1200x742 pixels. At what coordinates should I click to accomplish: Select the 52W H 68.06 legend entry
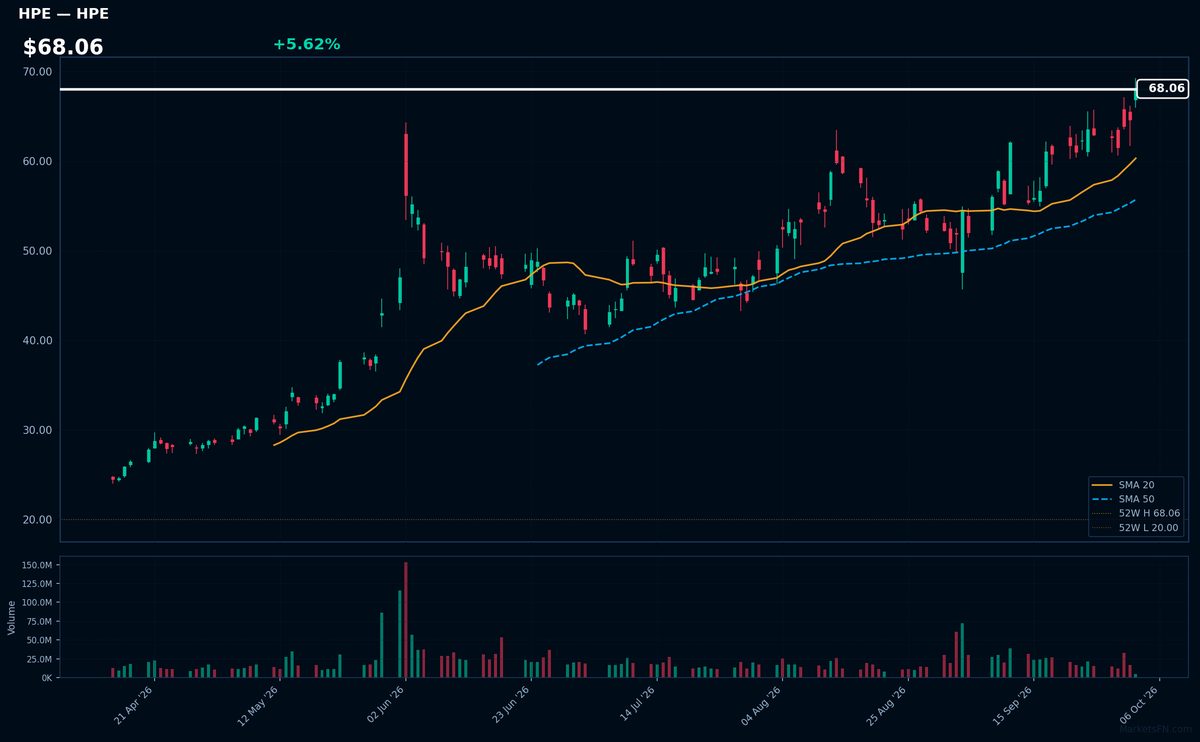[1136, 513]
